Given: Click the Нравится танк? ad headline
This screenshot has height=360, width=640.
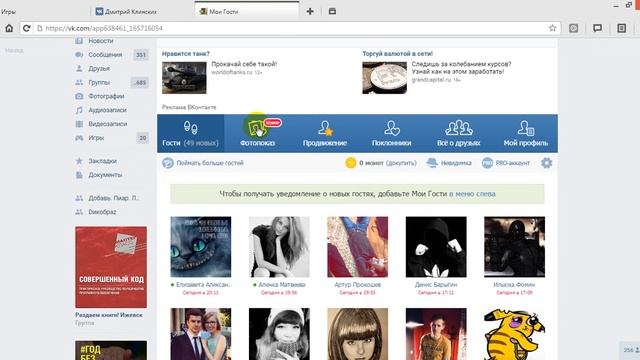Looking at the screenshot, I should click(186, 53).
